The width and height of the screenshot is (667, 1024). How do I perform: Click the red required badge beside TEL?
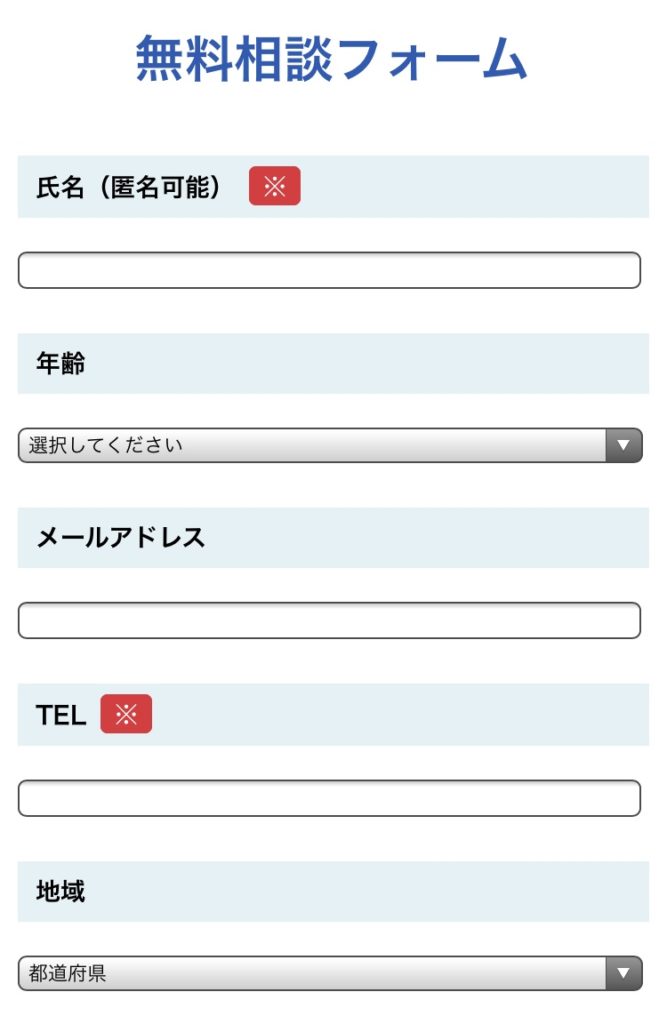click(126, 714)
